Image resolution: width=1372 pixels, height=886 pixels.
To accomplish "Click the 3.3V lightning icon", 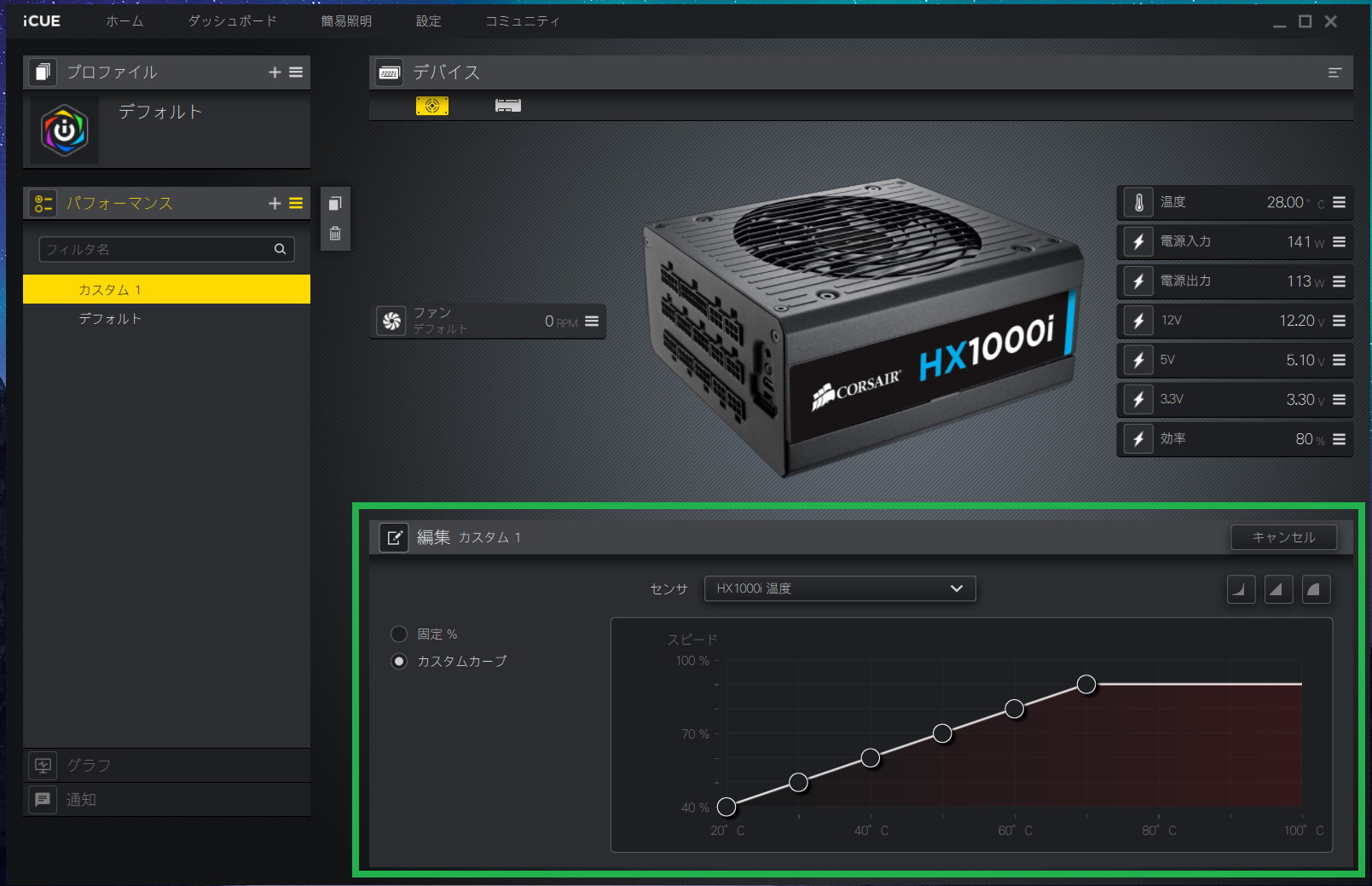I will point(1138,399).
